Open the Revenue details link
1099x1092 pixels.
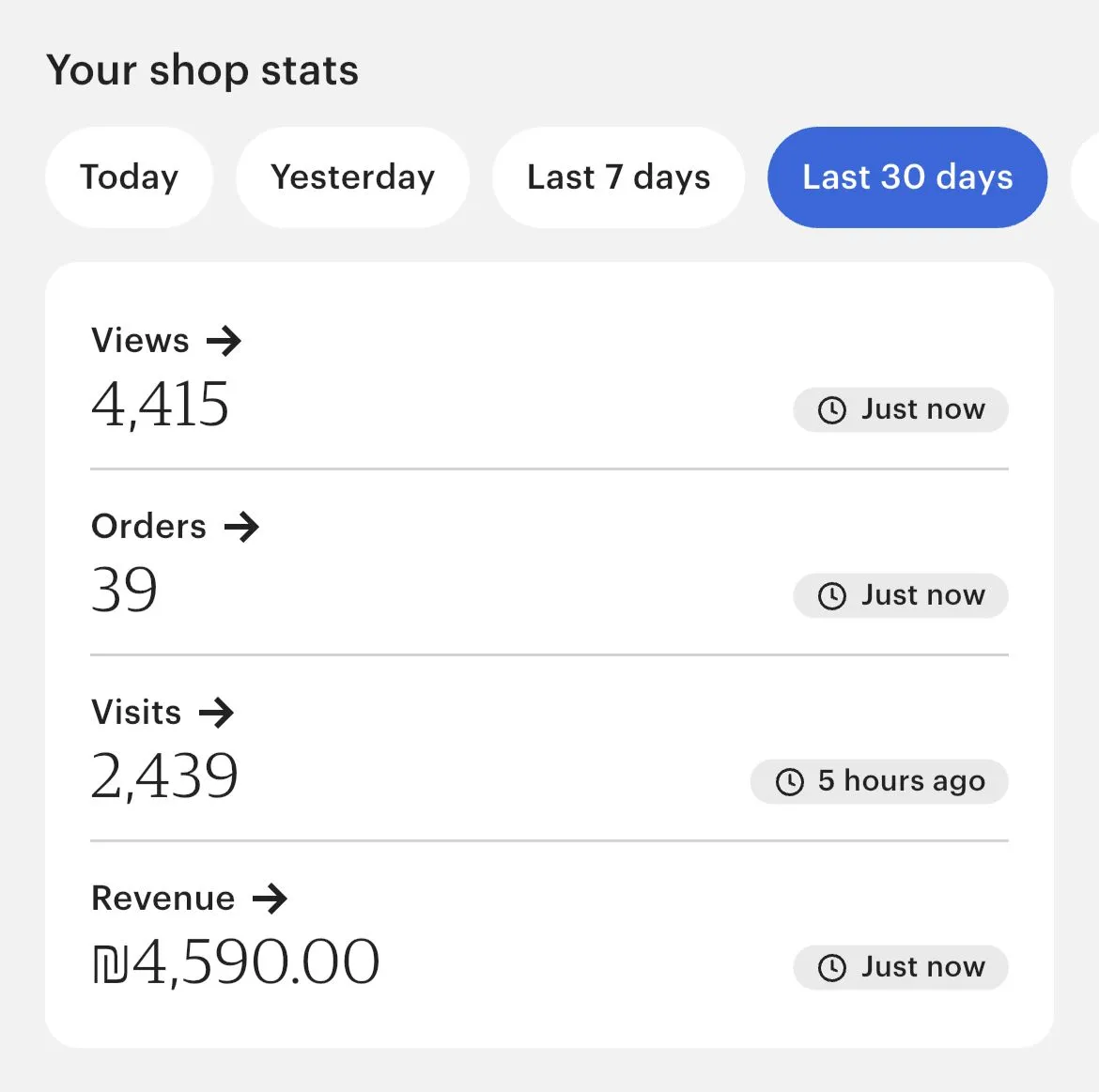point(163,899)
